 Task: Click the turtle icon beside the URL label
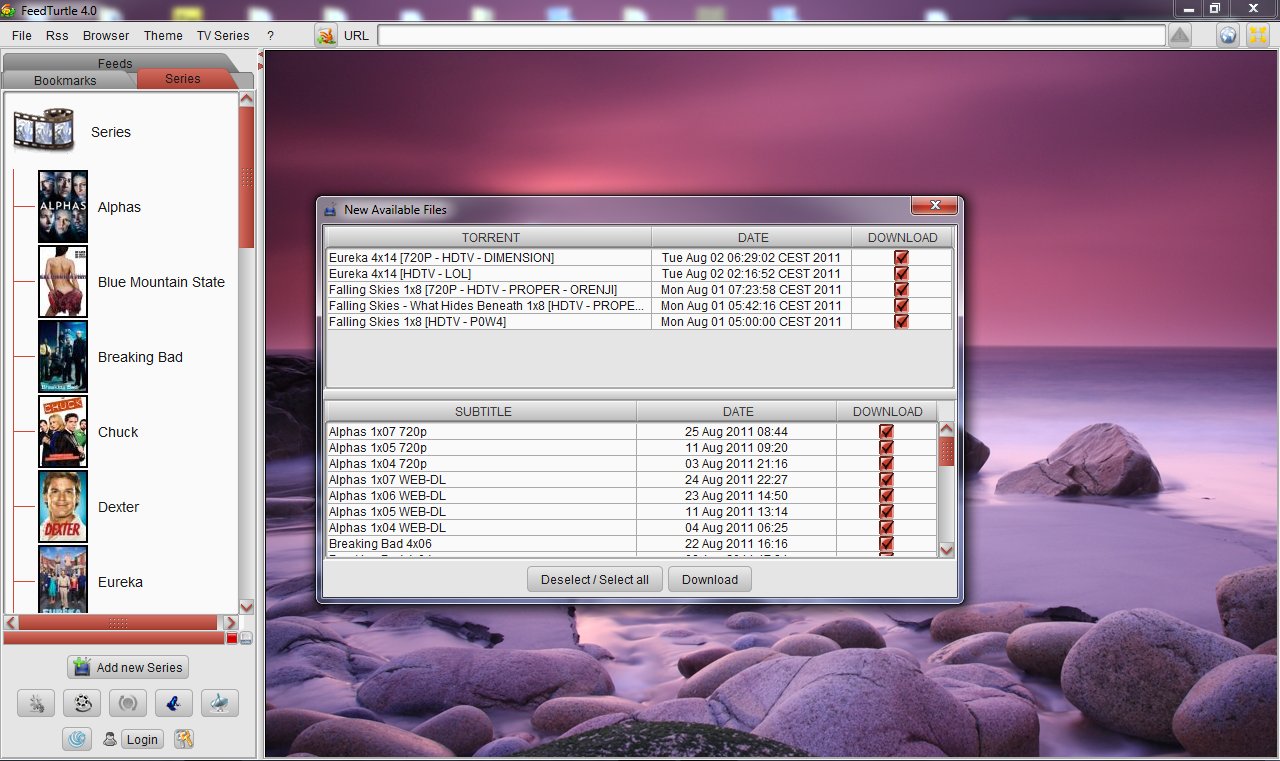pos(326,35)
